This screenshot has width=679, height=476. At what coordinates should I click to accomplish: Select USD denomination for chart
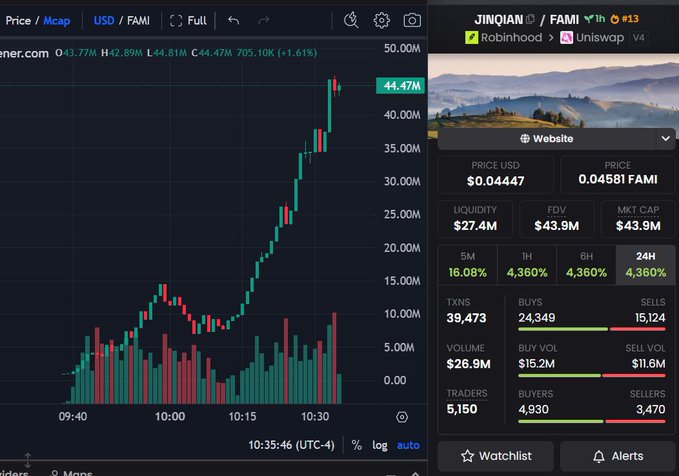[104, 20]
